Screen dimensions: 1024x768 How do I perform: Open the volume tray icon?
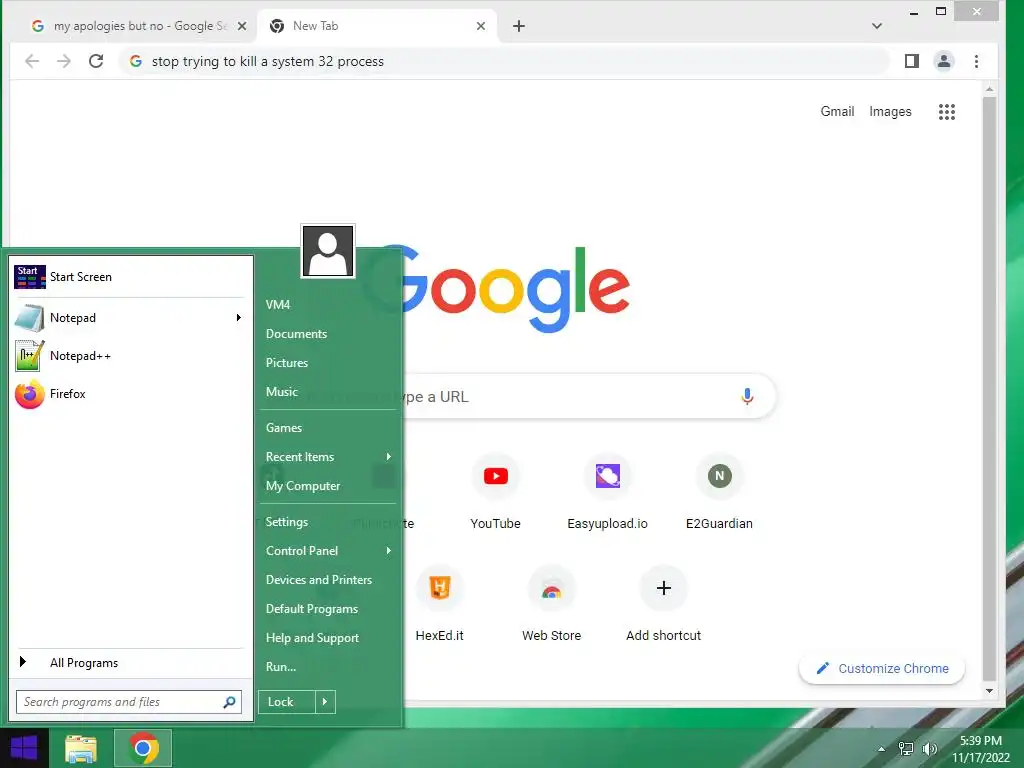coord(929,749)
